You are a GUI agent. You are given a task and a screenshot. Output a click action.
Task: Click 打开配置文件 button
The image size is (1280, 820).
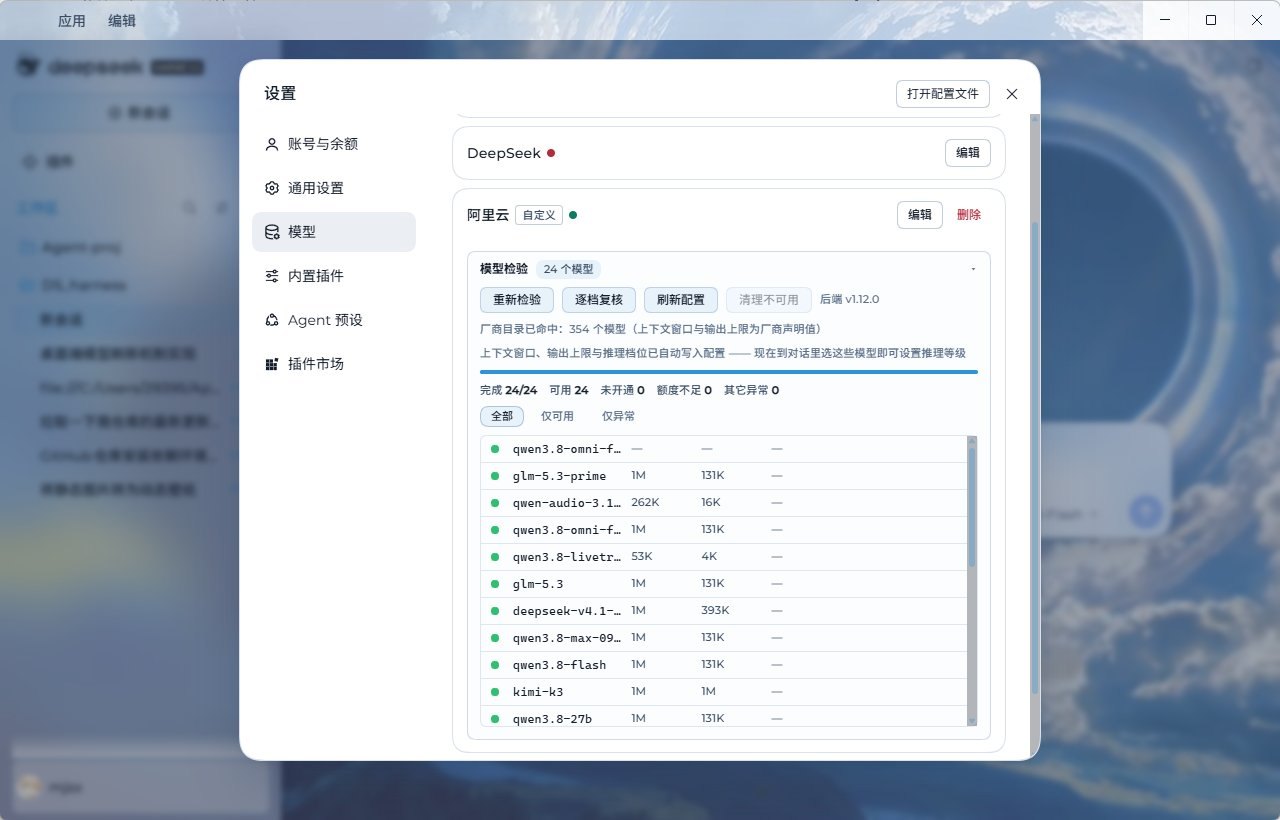tap(943, 94)
